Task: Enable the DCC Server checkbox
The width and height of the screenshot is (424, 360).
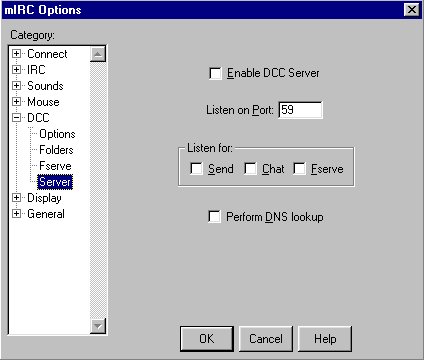Action: coord(215,73)
